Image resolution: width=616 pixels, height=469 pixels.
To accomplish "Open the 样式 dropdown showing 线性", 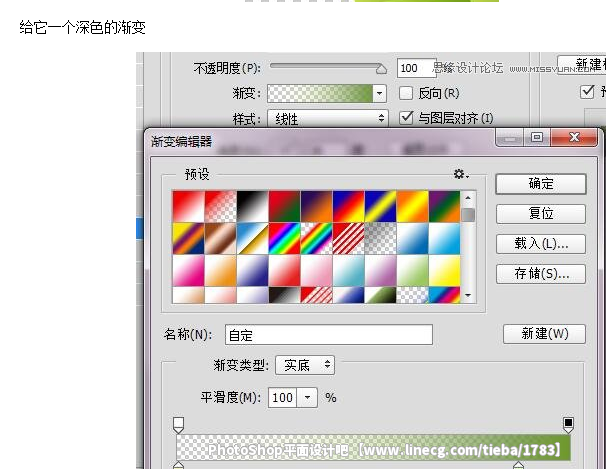I will tap(328, 118).
